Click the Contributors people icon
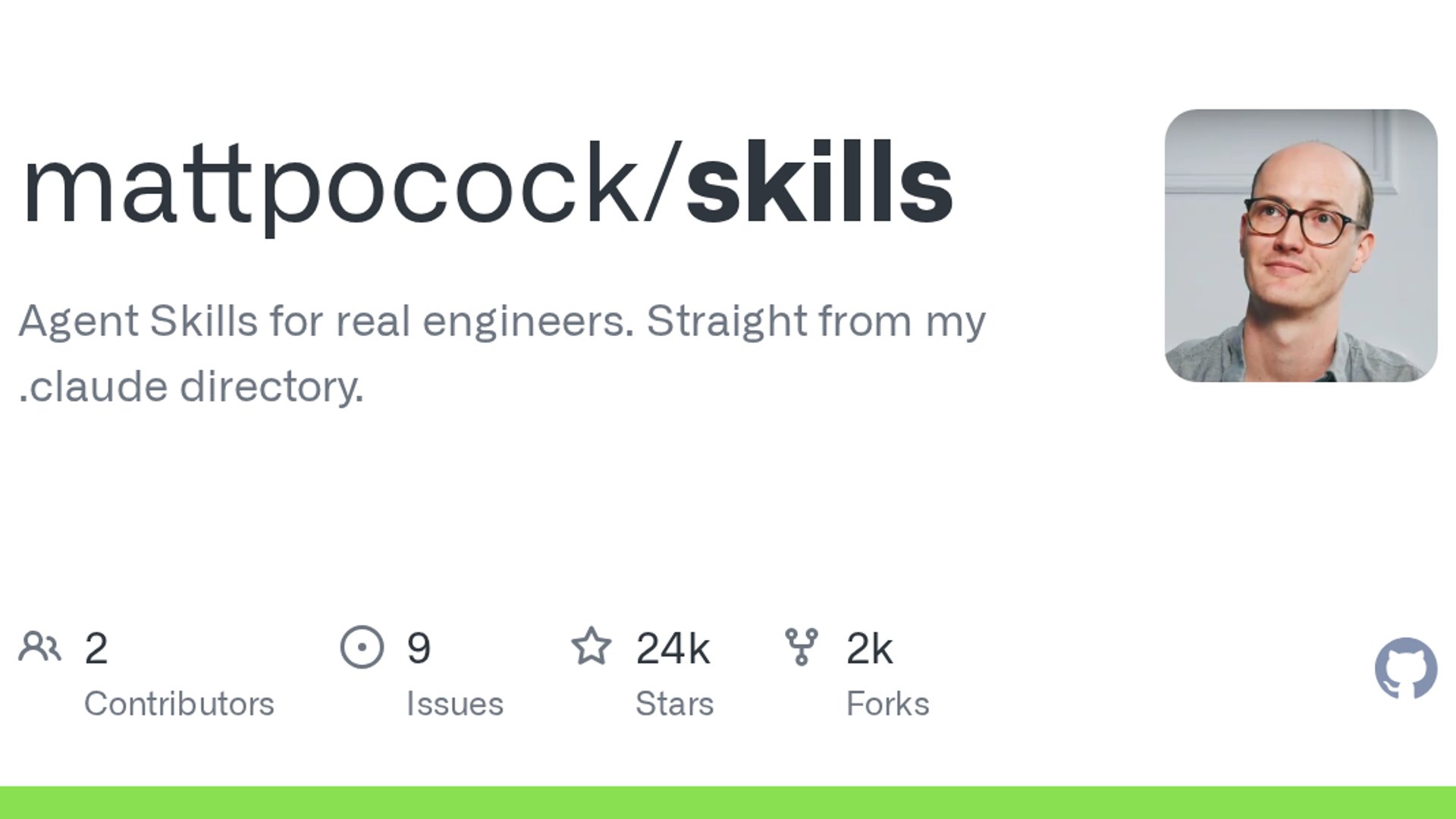 point(39,647)
